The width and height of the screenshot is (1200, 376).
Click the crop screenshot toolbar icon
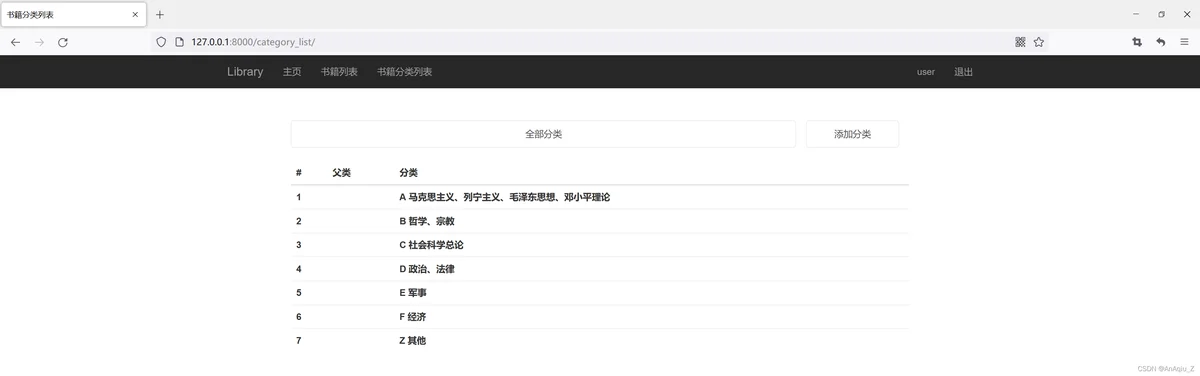click(x=1137, y=42)
